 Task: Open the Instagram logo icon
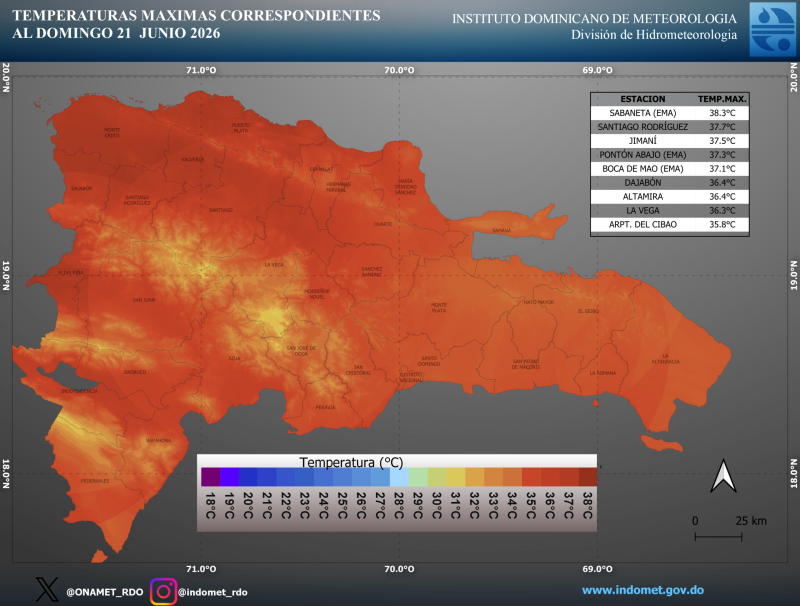163,592
